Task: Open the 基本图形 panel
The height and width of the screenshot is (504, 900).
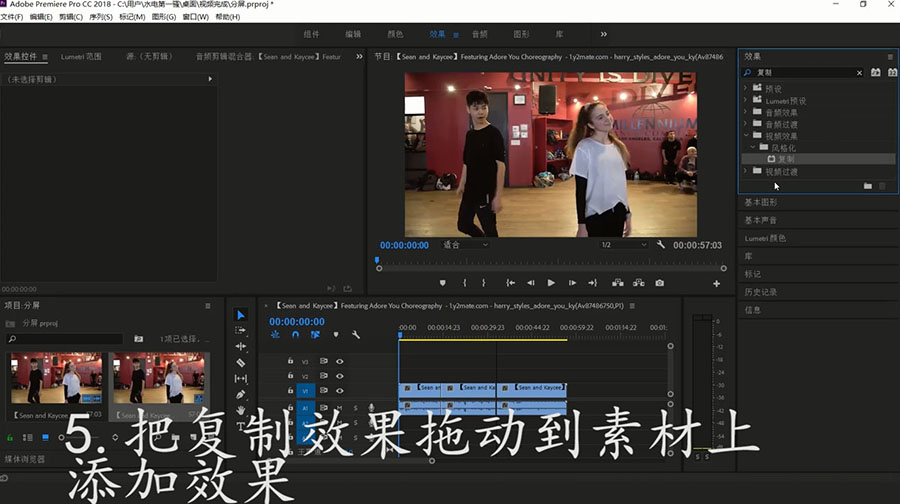Action: pyautogui.click(x=761, y=202)
